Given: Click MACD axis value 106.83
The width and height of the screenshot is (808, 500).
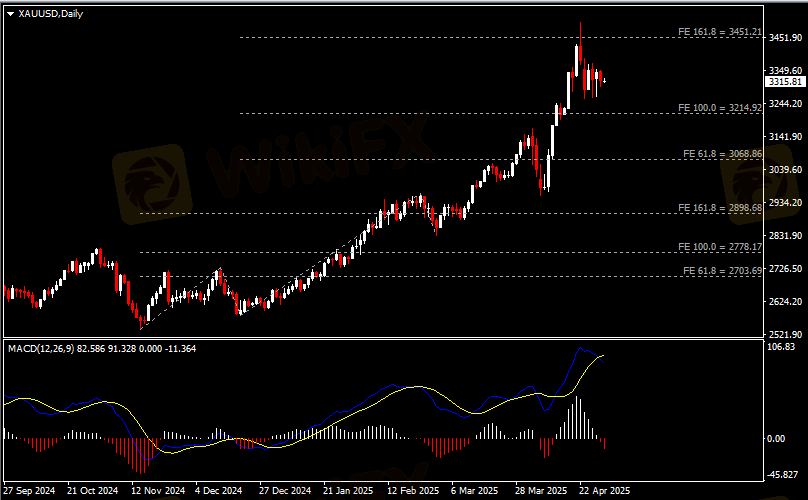Looking at the screenshot, I should tap(781, 347).
